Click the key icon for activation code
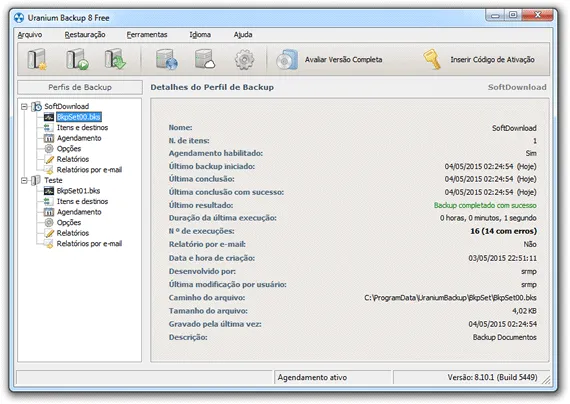The image size is (570, 404). tap(432, 60)
